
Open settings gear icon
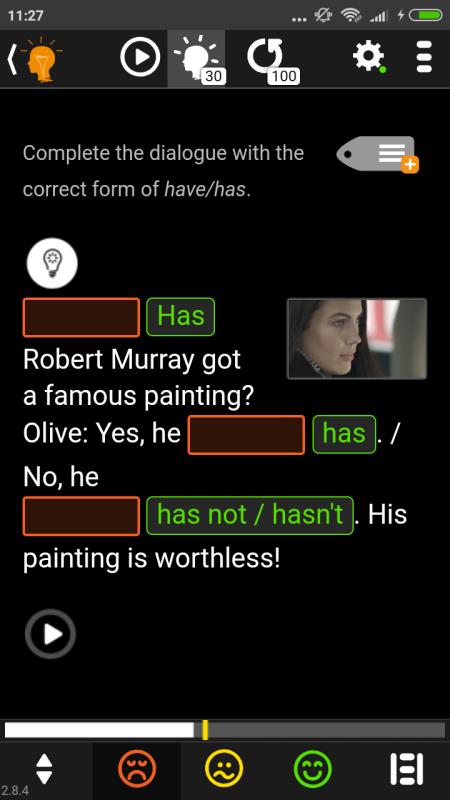click(369, 56)
